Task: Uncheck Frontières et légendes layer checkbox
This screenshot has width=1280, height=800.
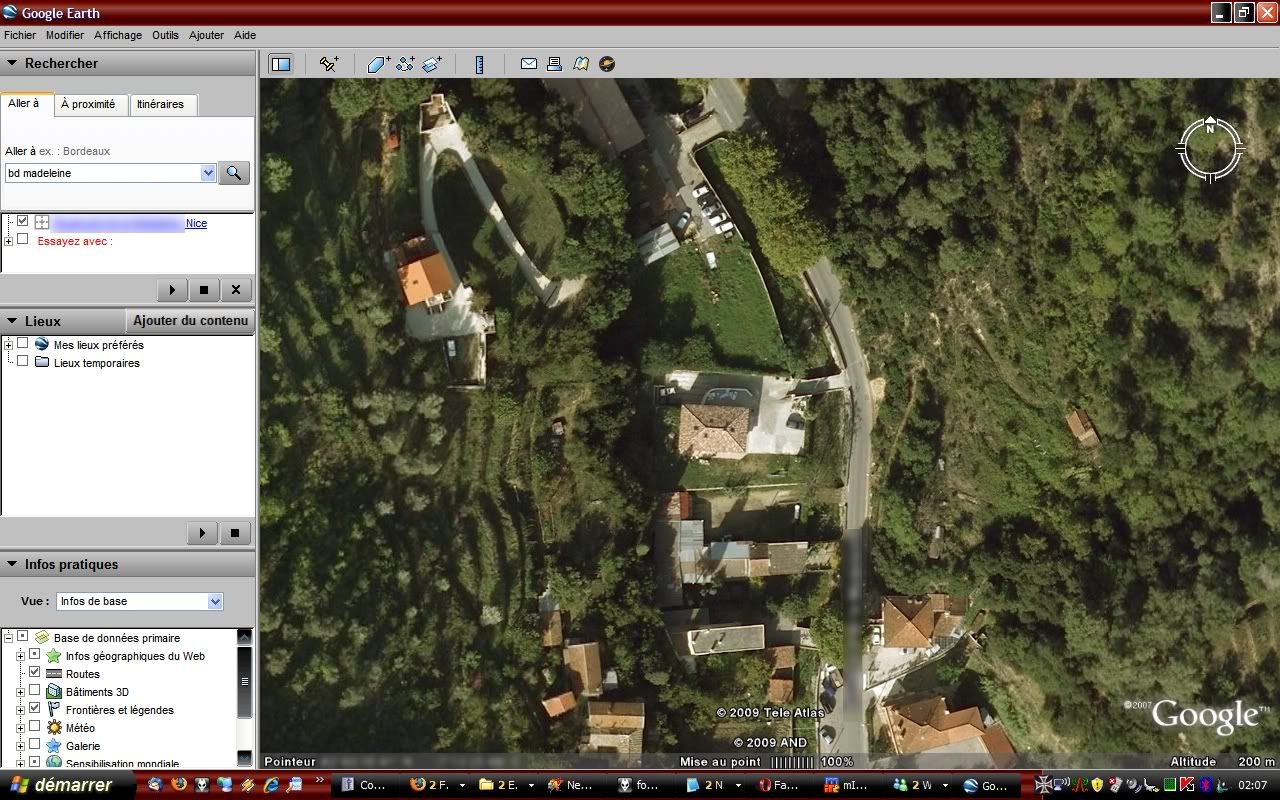Action: [x=35, y=708]
